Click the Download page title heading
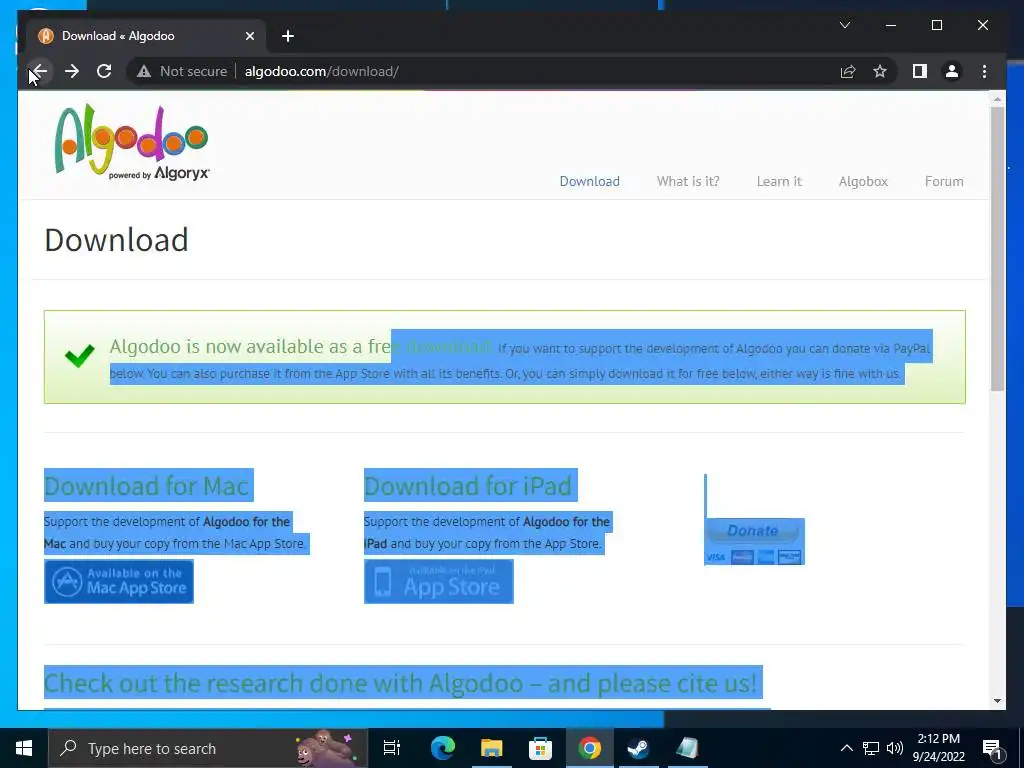 (x=116, y=240)
